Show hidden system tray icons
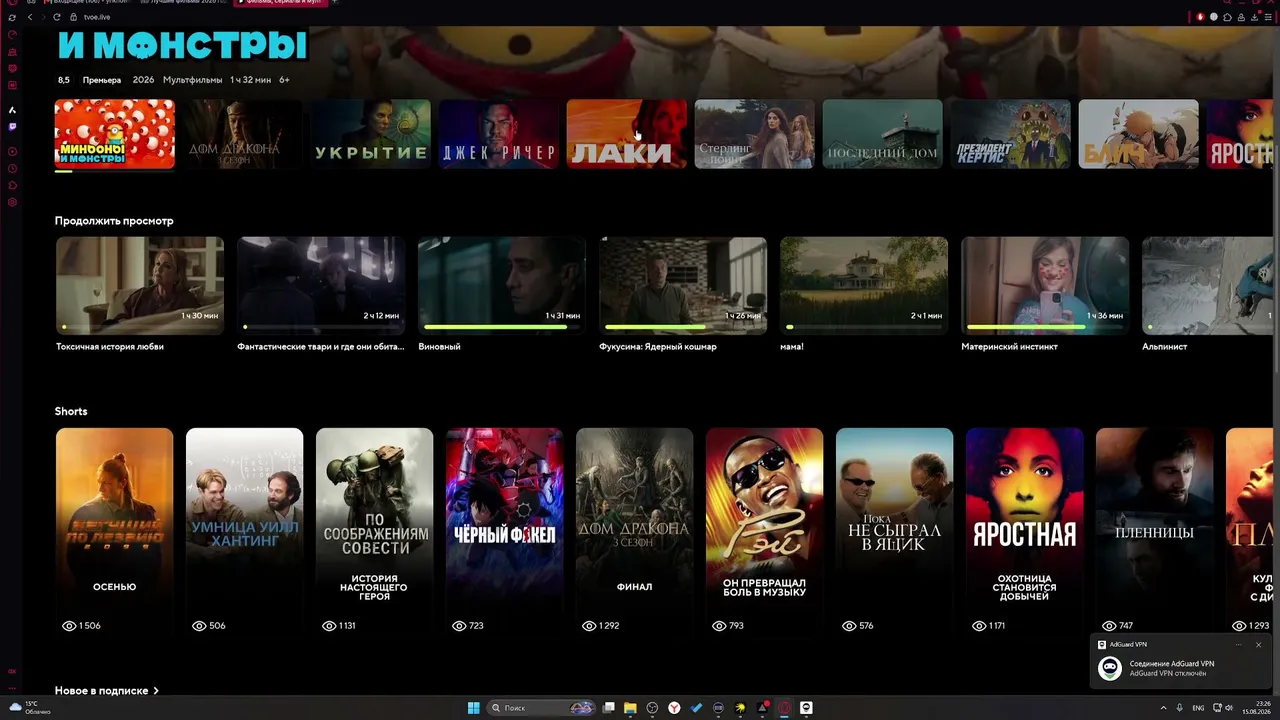 [1163, 708]
